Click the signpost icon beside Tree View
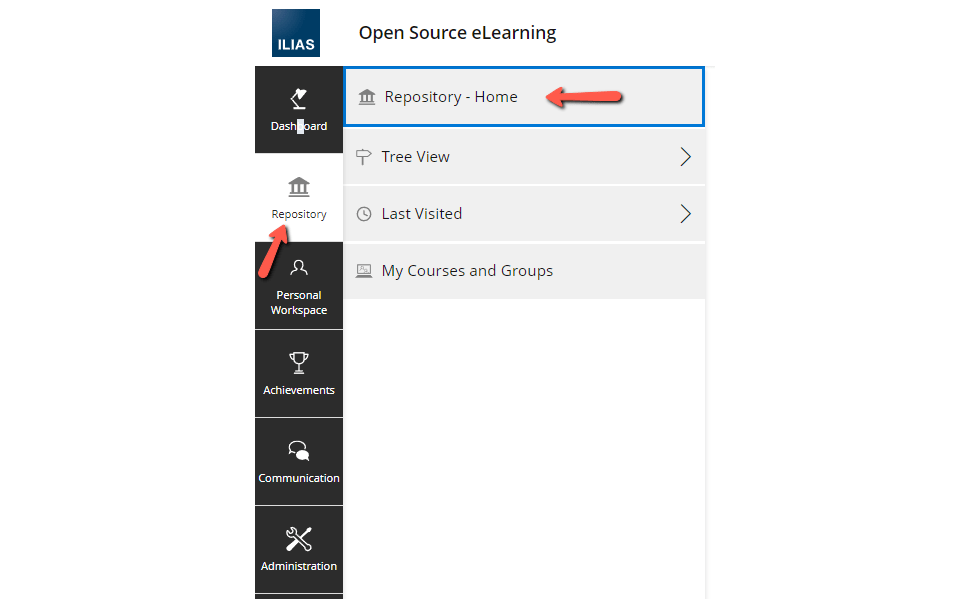 pyautogui.click(x=364, y=157)
